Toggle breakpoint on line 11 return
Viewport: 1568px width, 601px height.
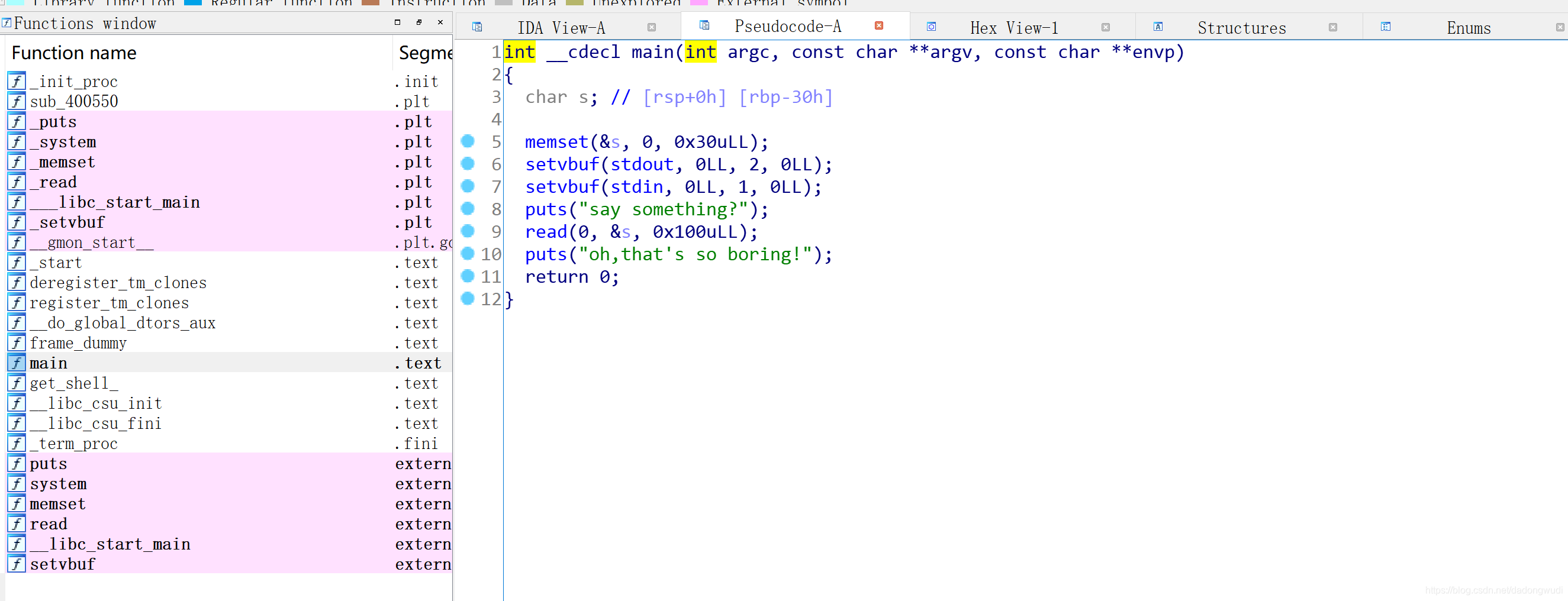468,276
